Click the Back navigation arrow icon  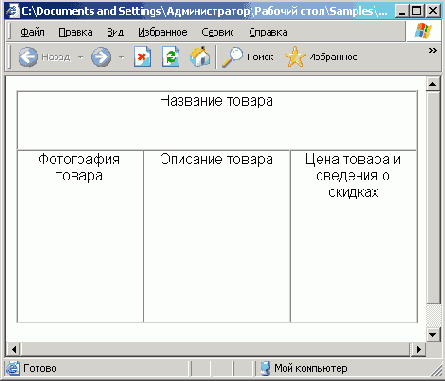point(28,57)
